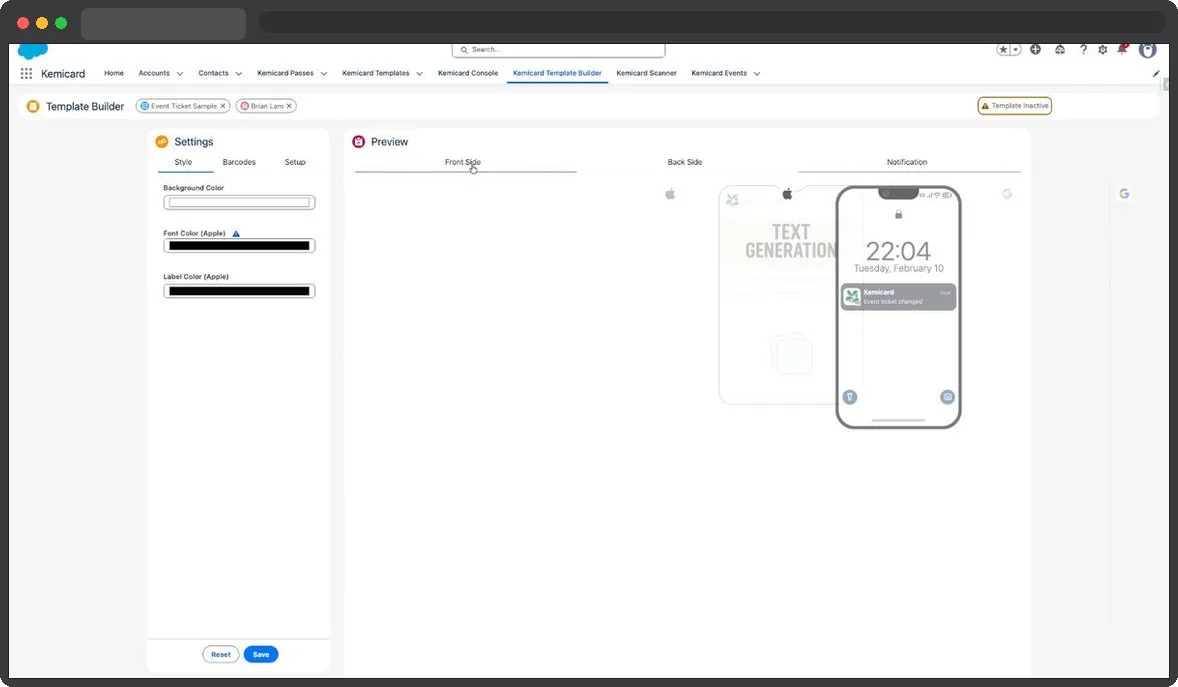Click the Template Inactive badge

1014,106
